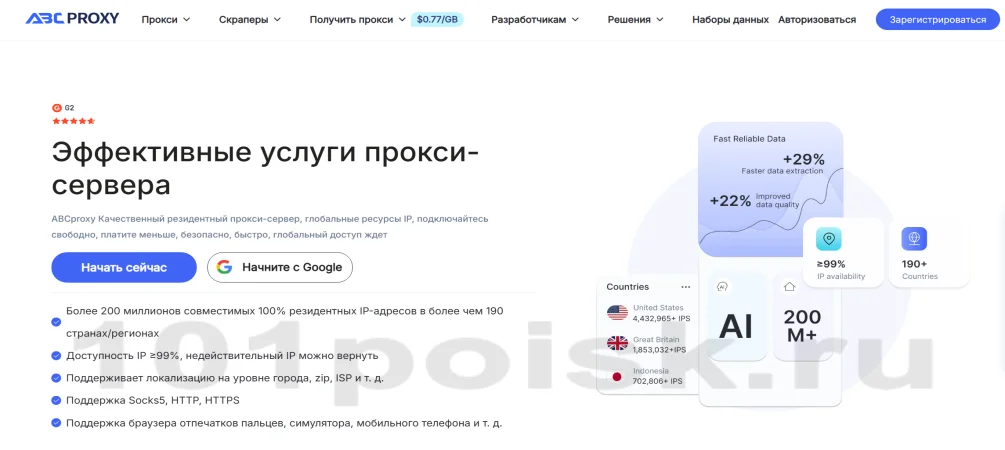The width and height of the screenshot is (1005, 450).
Task: Click checkmark beside браузера отпечатков line
Action: 56,423
